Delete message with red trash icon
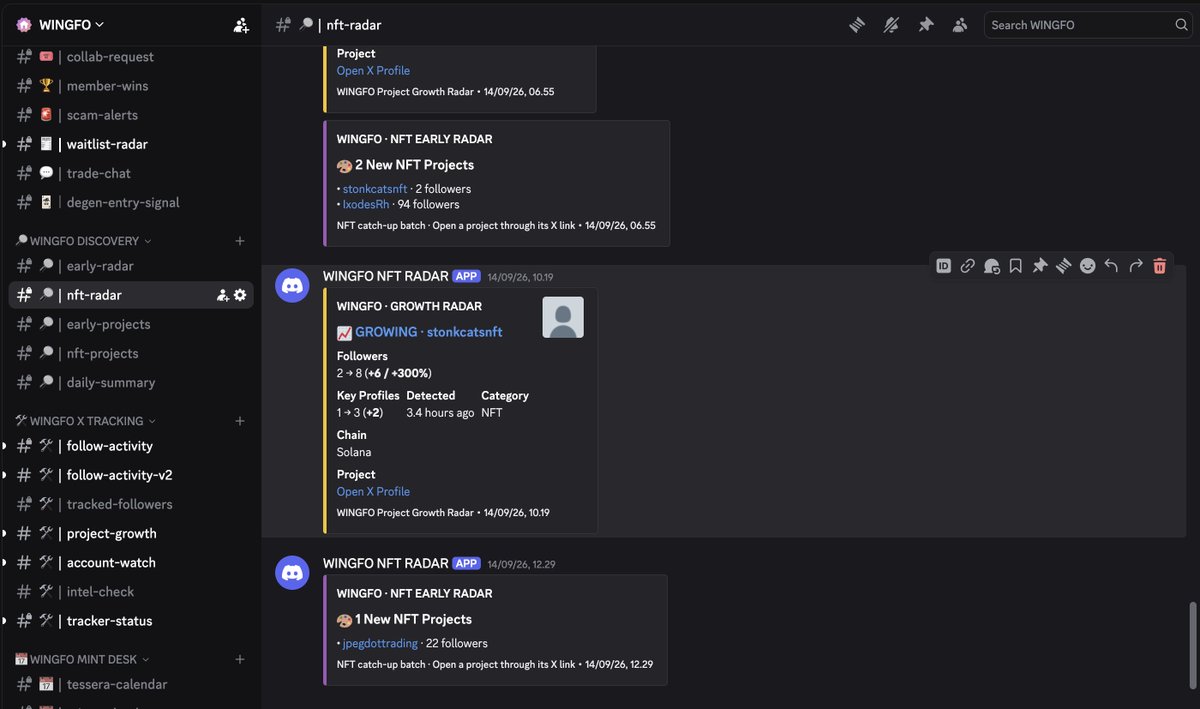 pyautogui.click(x=1159, y=266)
